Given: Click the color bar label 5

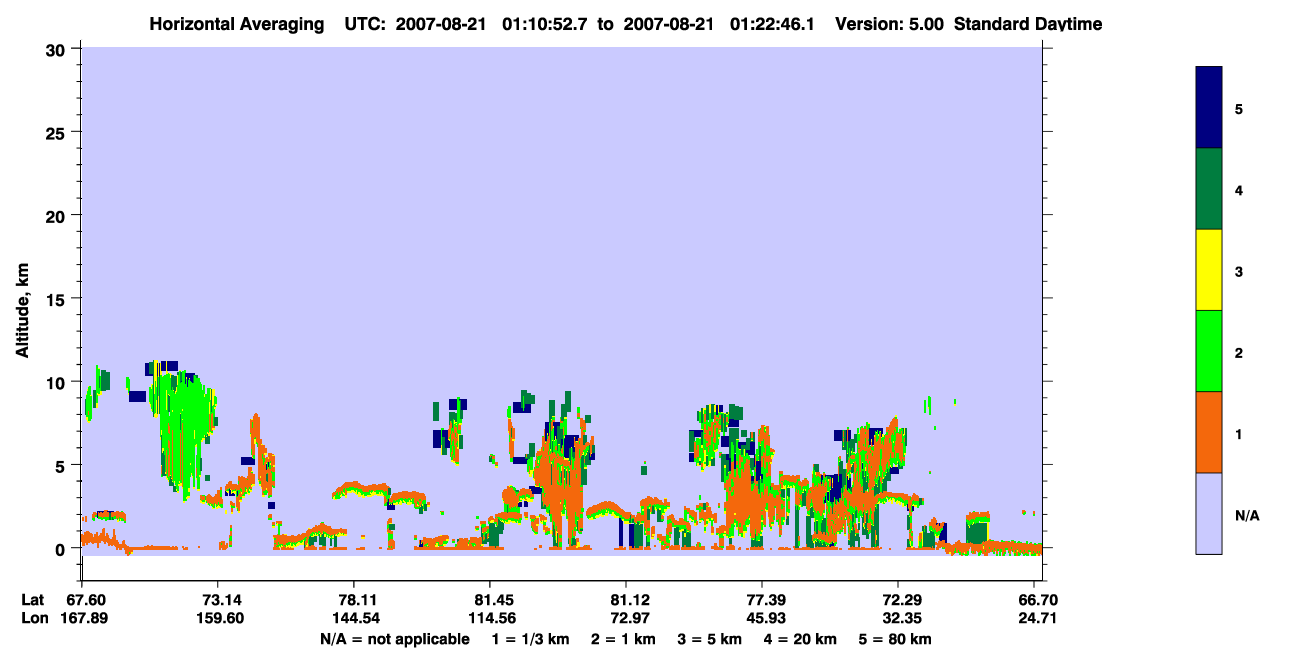Looking at the screenshot, I should (1239, 108).
